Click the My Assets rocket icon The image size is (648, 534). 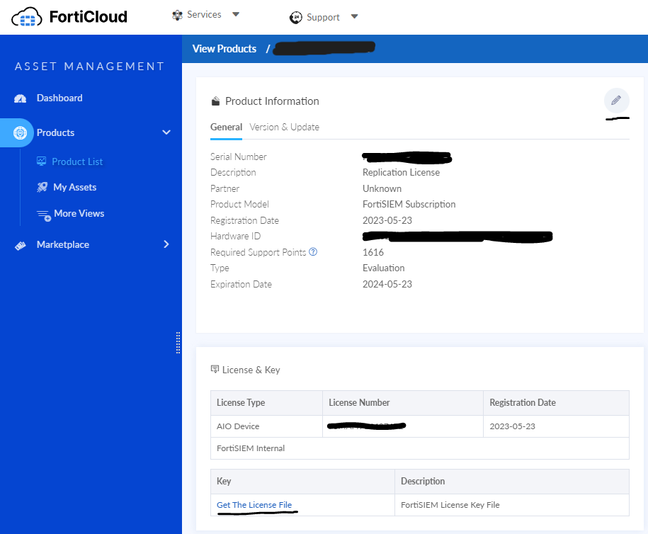(42, 187)
